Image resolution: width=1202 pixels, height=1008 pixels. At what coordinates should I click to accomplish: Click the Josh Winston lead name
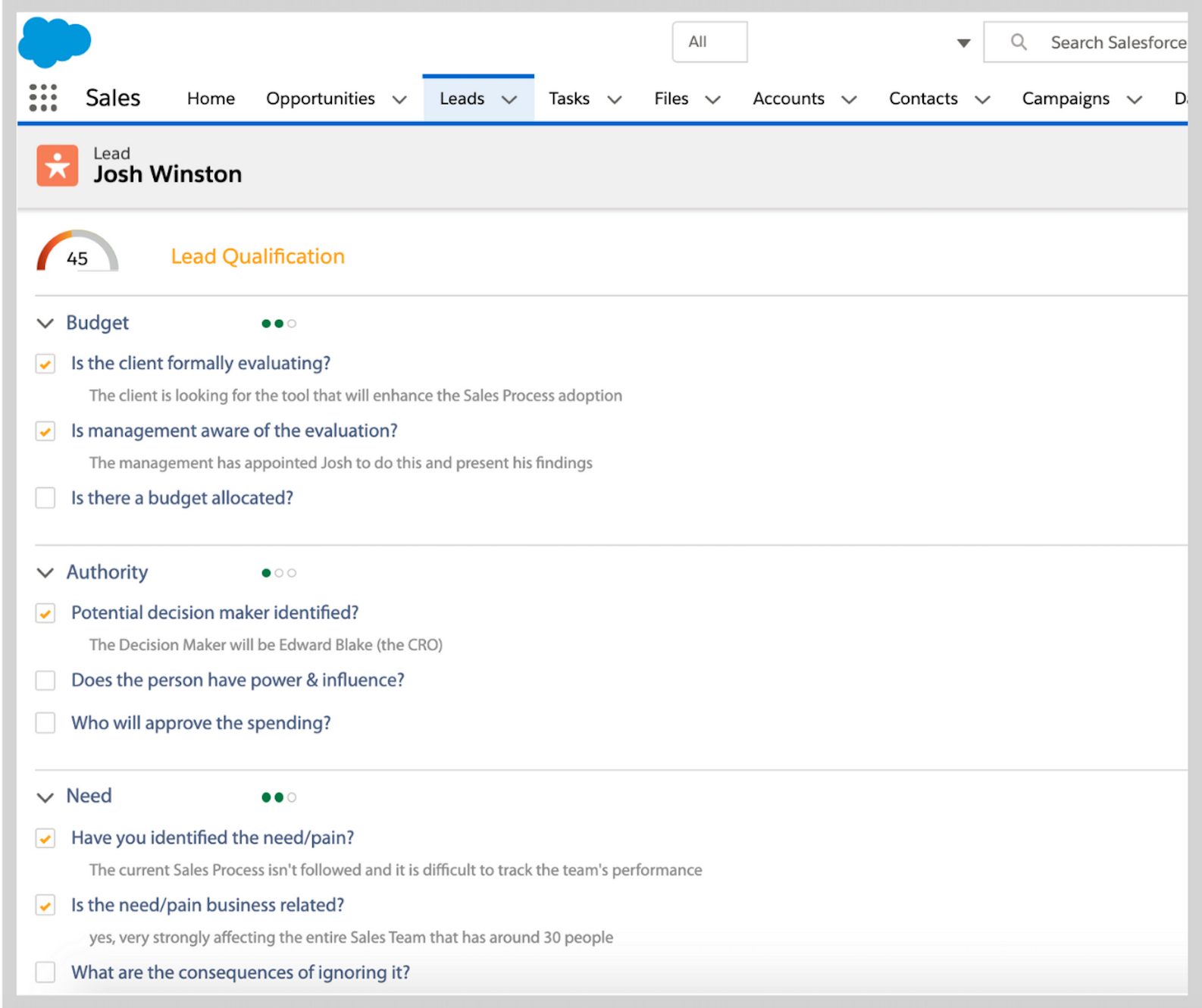[x=167, y=174]
